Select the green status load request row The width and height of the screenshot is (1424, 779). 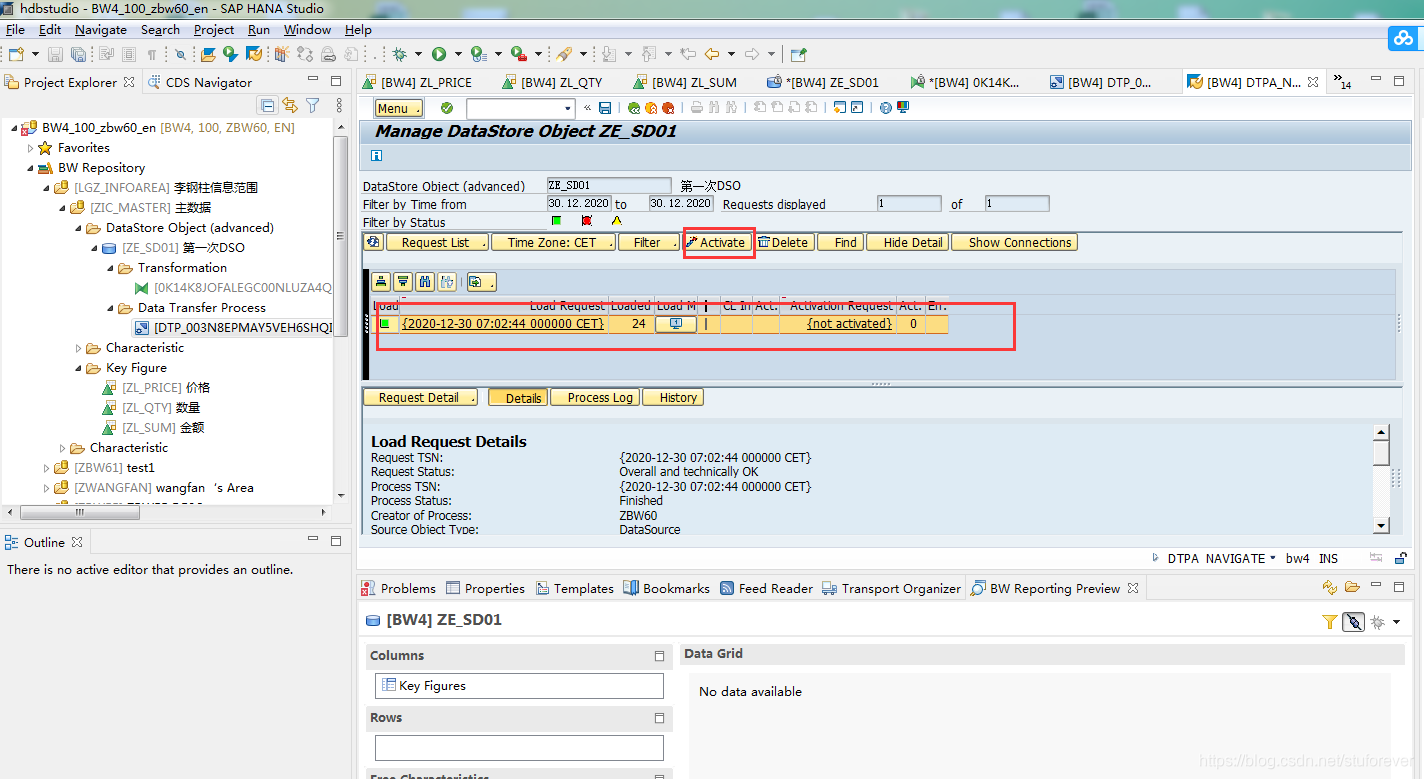pyautogui.click(x=384, y=324)
